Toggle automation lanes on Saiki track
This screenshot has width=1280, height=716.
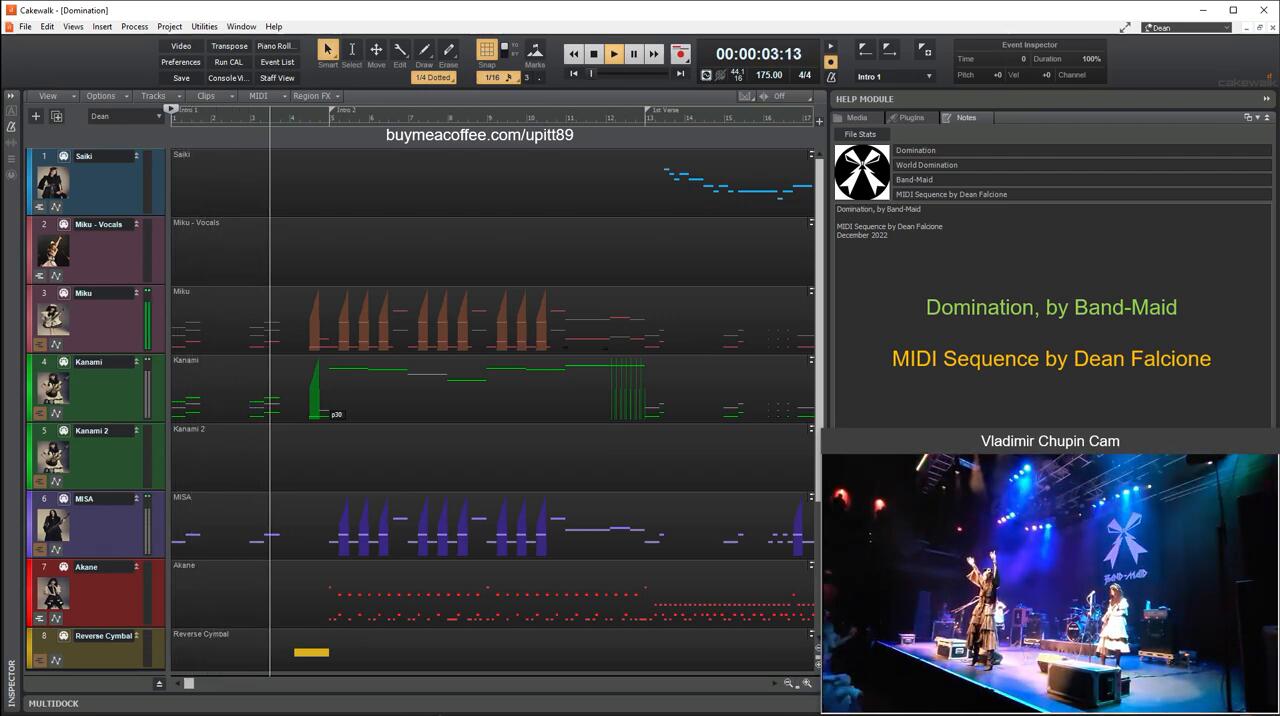click(x=56, y=207)
